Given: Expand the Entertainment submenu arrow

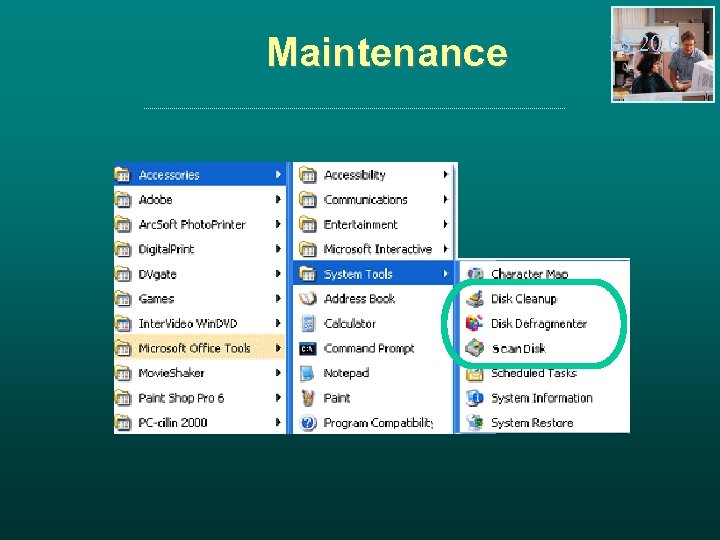Looking at the screenshot, I should pos(445,224).
